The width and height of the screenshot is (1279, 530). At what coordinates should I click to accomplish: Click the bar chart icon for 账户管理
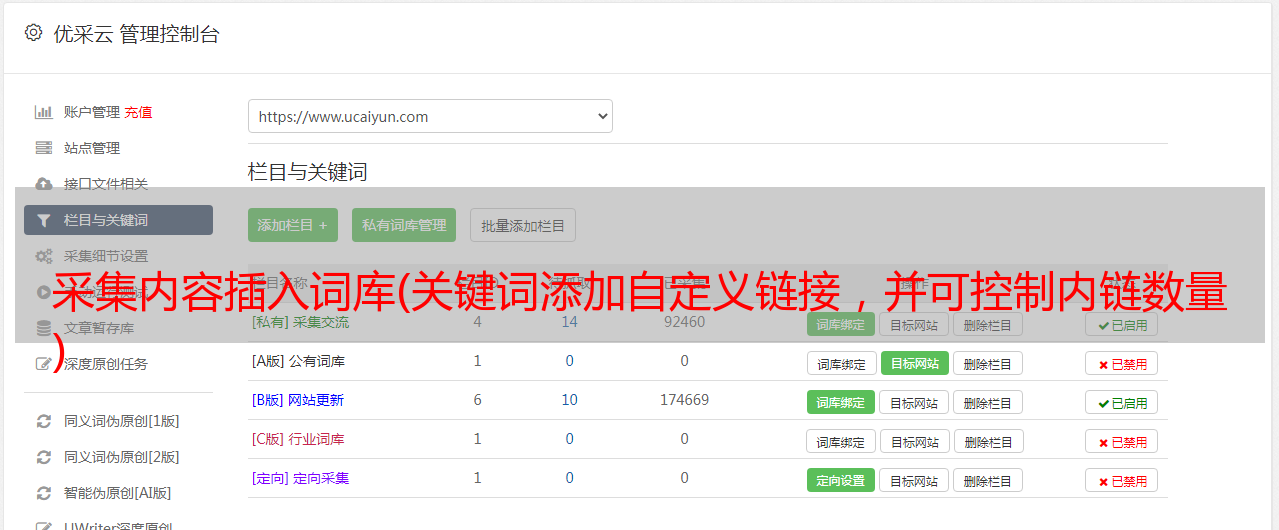point(43,112)
